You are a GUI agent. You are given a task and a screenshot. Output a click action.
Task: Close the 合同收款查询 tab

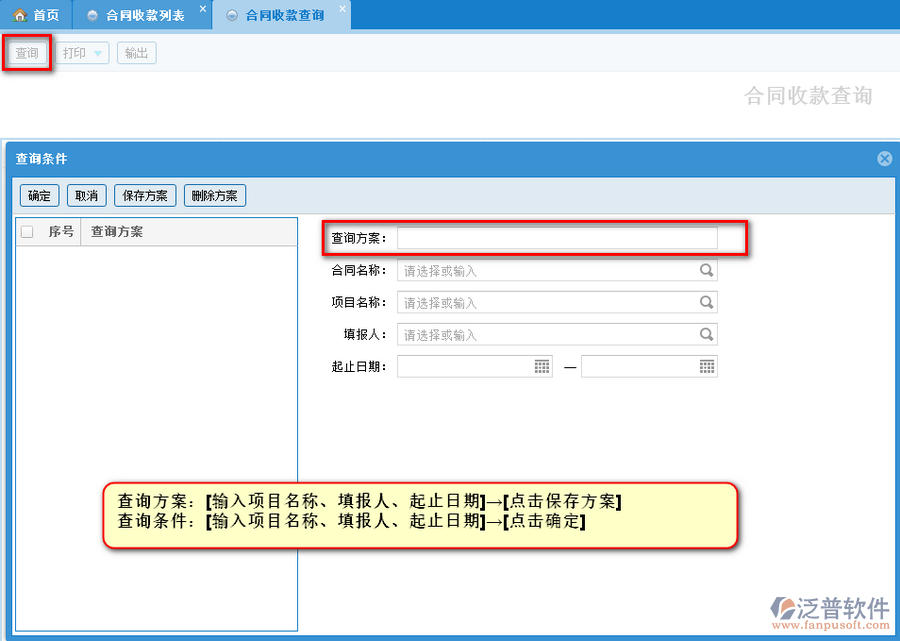[x=342, y=9]
